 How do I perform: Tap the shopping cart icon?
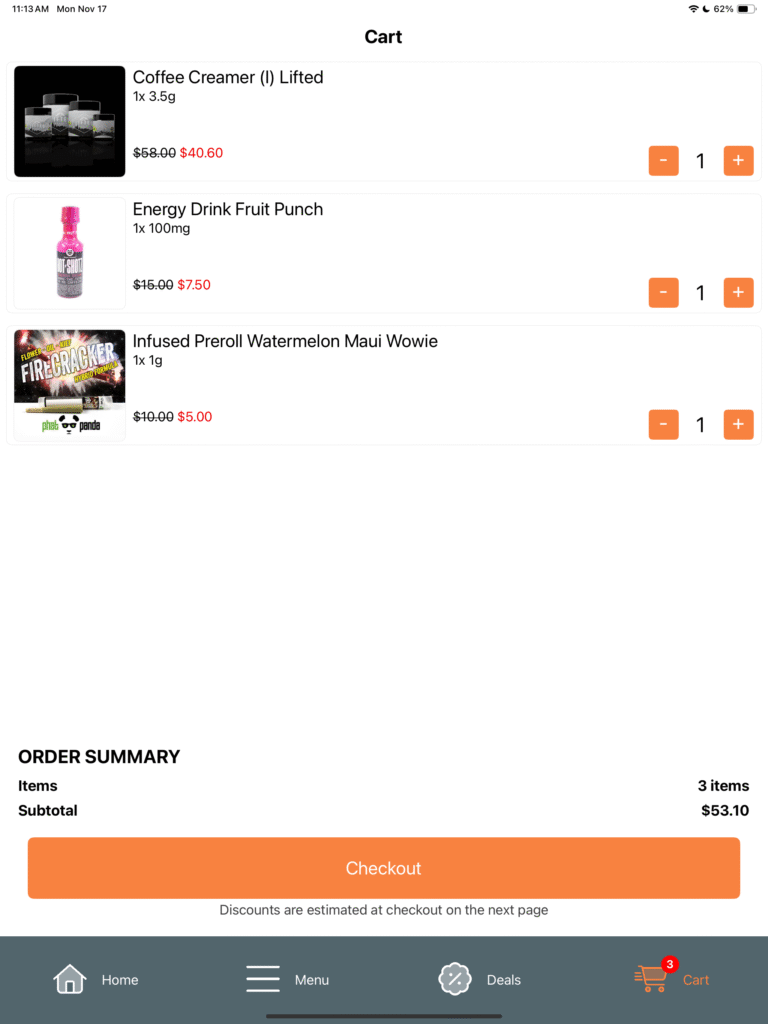click(651, 979)
